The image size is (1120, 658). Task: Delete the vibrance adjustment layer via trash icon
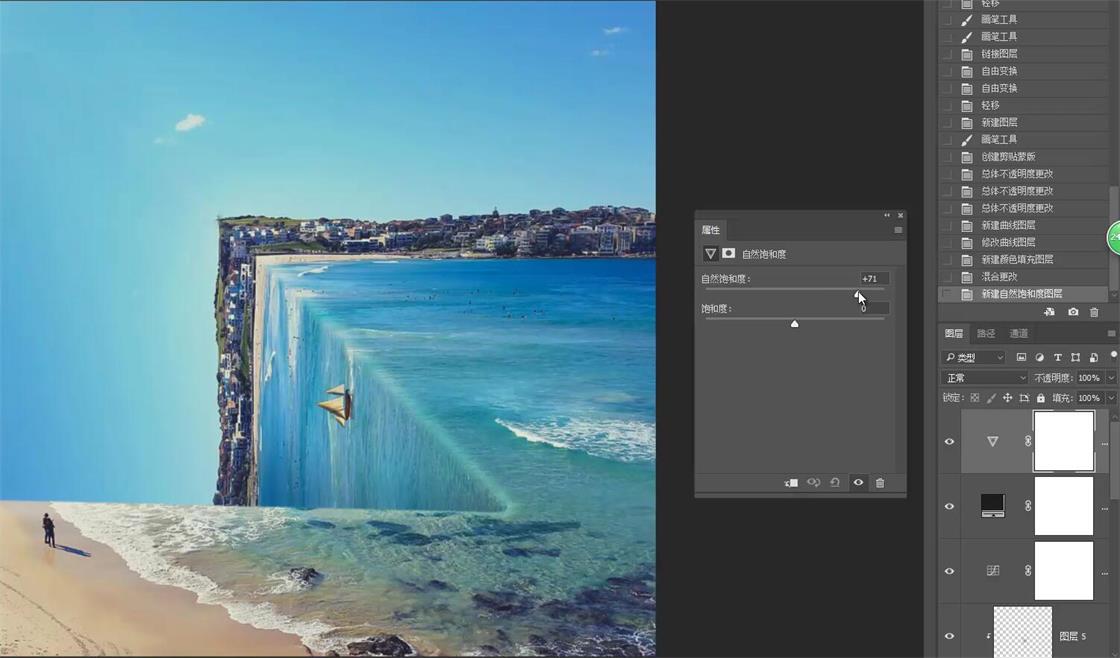pos(880,483)
